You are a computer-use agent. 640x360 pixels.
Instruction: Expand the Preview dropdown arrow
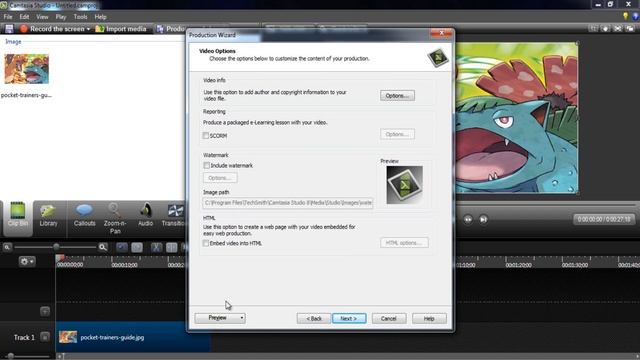[242, 318]
